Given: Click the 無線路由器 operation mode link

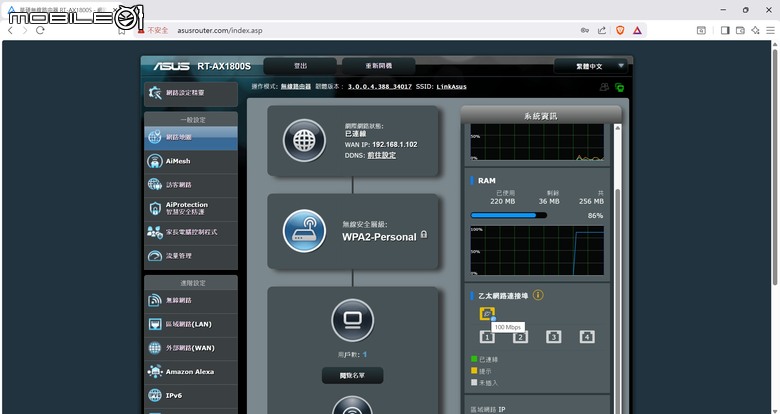Looking at the screenshot, I should pyautogui.click(x=295, y=87).
